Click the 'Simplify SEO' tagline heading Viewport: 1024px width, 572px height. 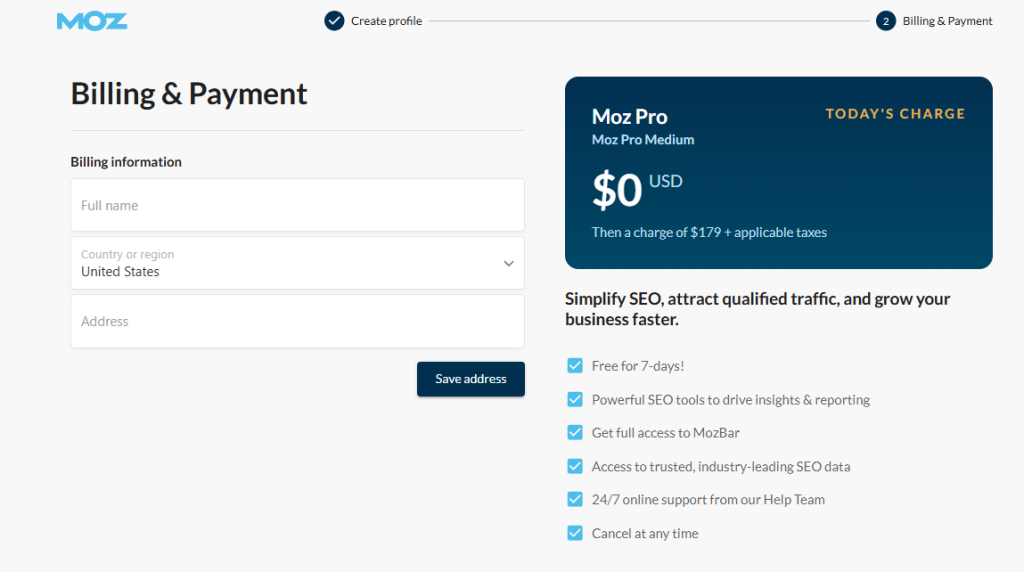point(758,309)
